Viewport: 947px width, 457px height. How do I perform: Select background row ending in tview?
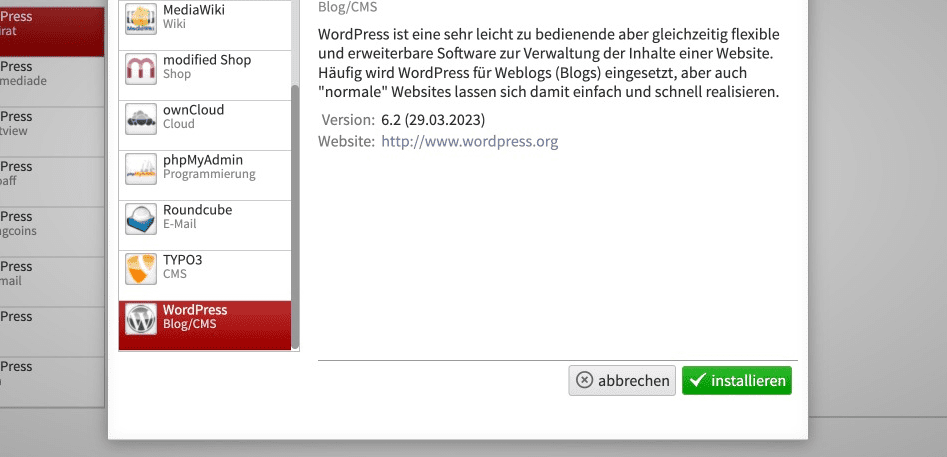coord(52,132)
